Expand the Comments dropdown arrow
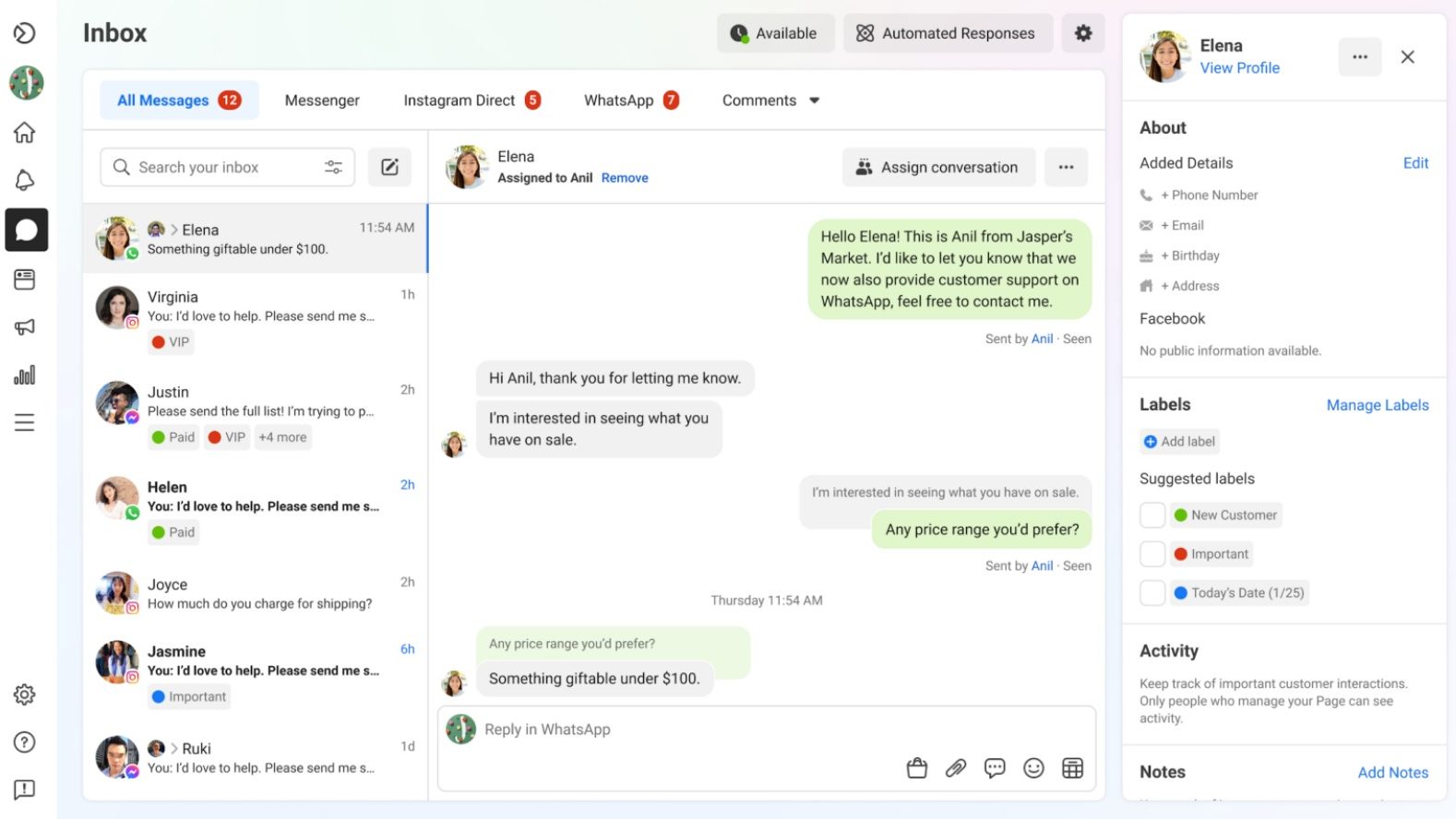This screenshot has height=819, width=1456. [814, 101]
